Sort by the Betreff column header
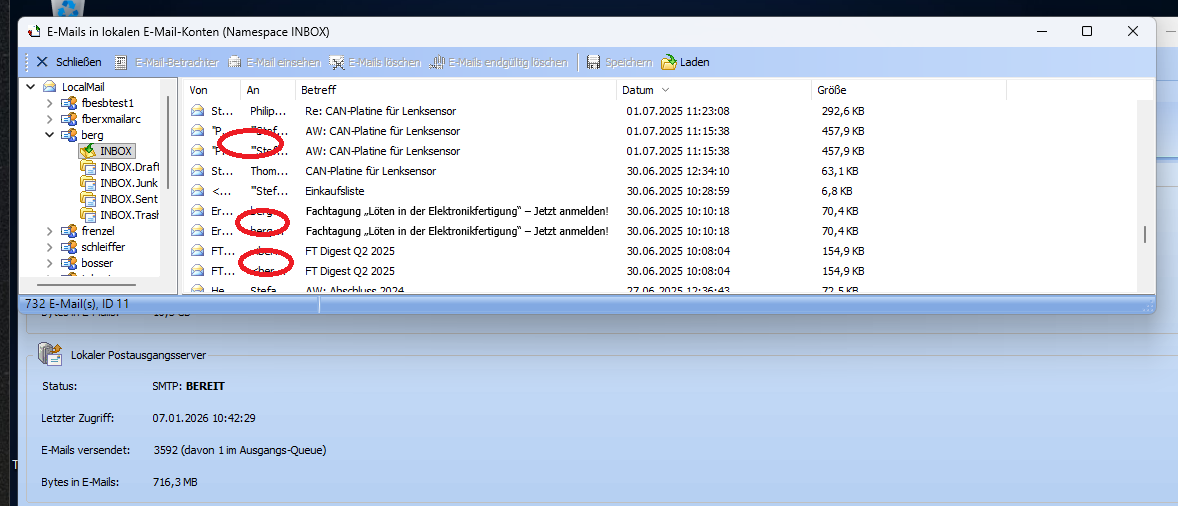The image size is (1178, 506). click(457, 90)
